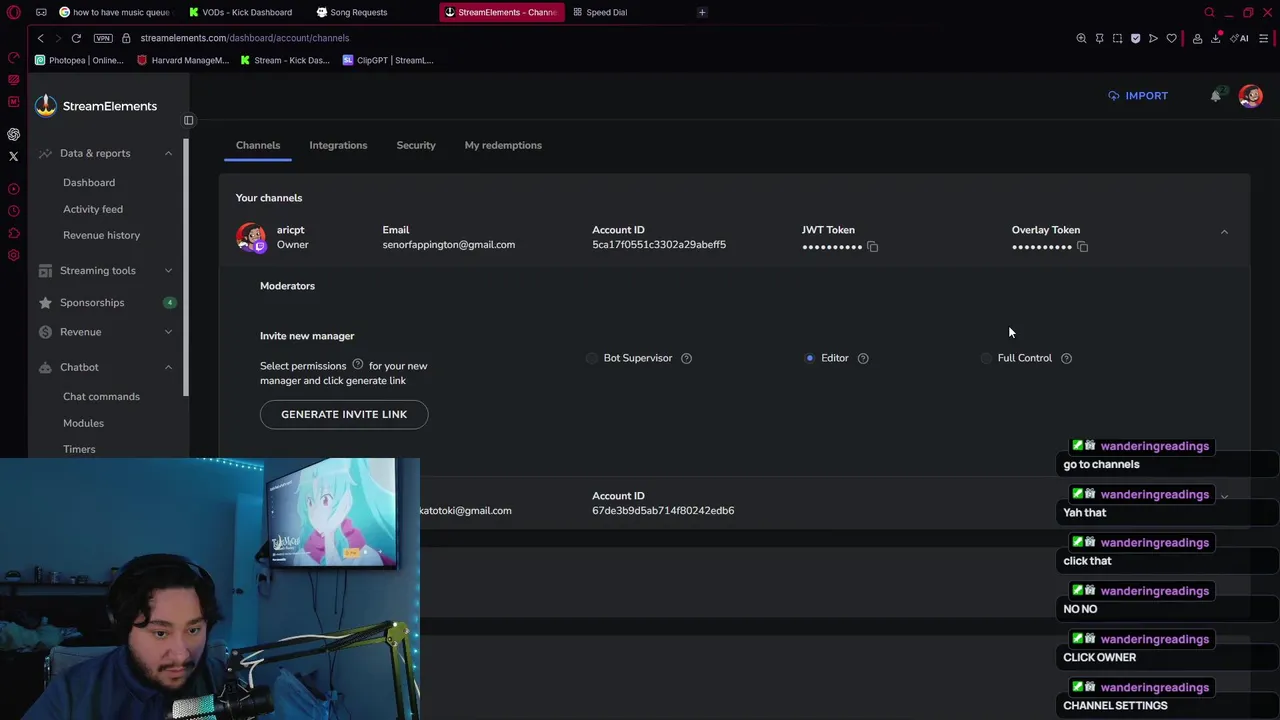1280x720 pixels.
Task: Click the tab search magnifier icon
Action: pyautogui.click(x=1209, y=12)
